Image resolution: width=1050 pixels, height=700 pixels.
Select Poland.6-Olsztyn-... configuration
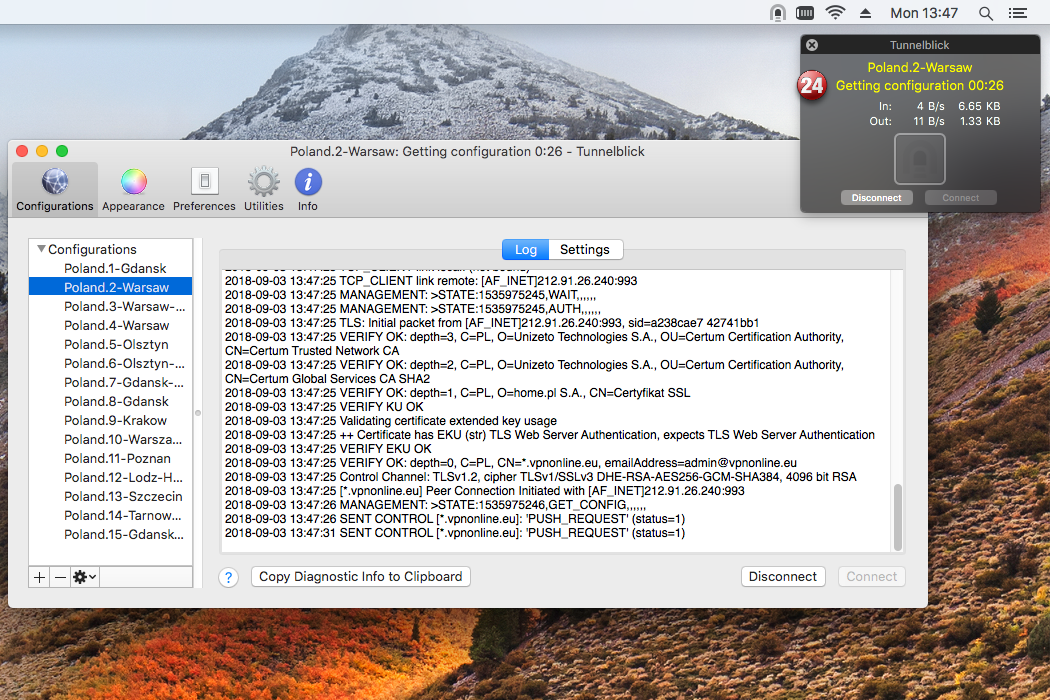coord(110,363)
